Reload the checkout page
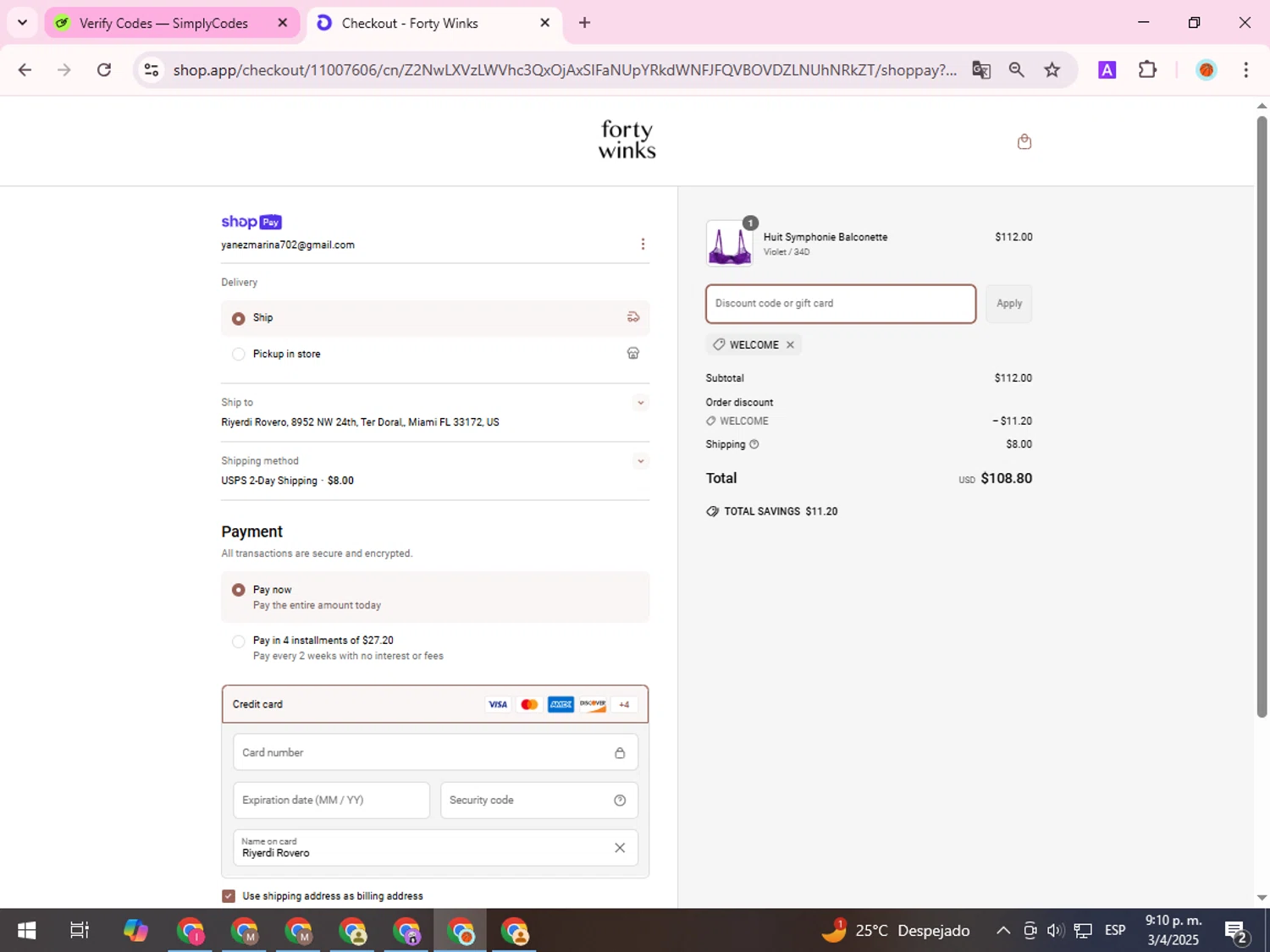 pos(104,70)
